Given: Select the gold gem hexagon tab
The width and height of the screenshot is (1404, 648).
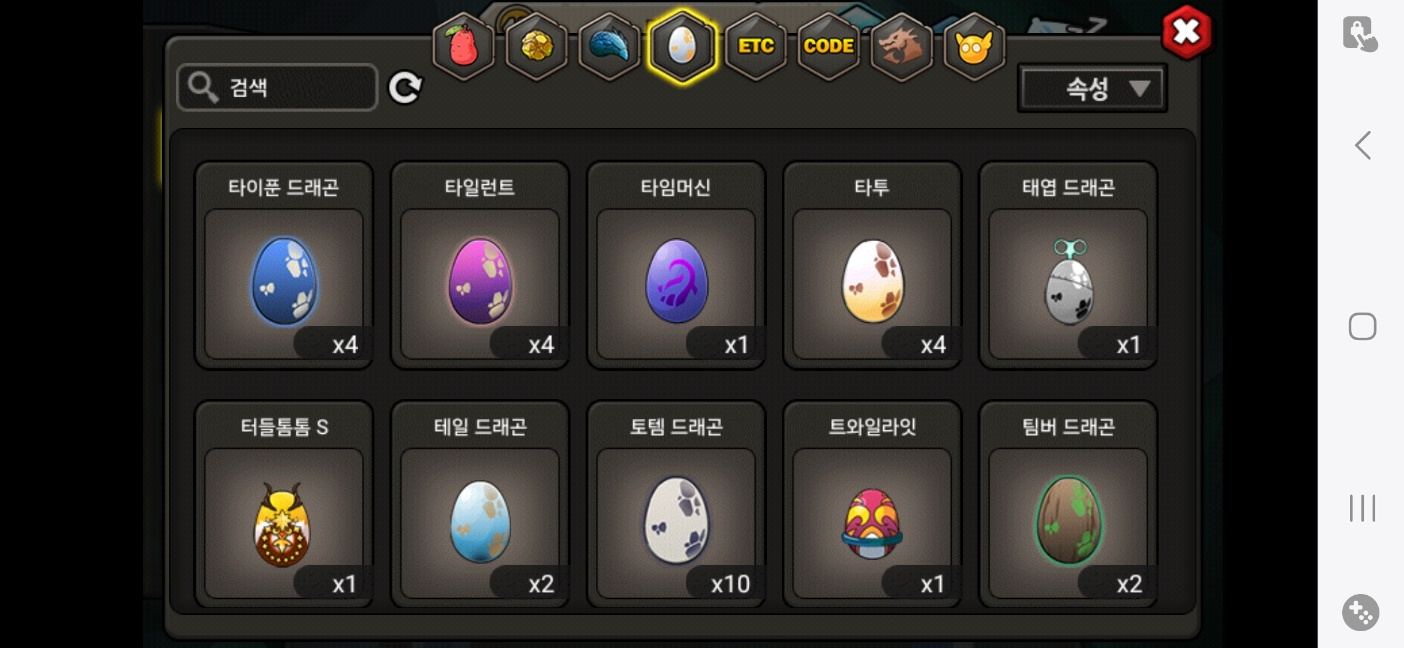Looking at the screenshot, I should tap(537, 46).
